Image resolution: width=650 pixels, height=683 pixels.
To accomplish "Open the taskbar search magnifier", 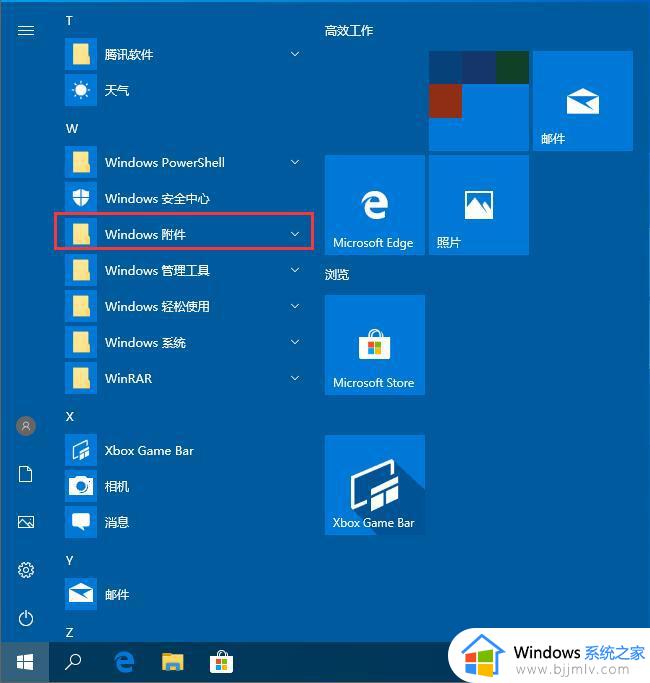I will pos(73,662).
